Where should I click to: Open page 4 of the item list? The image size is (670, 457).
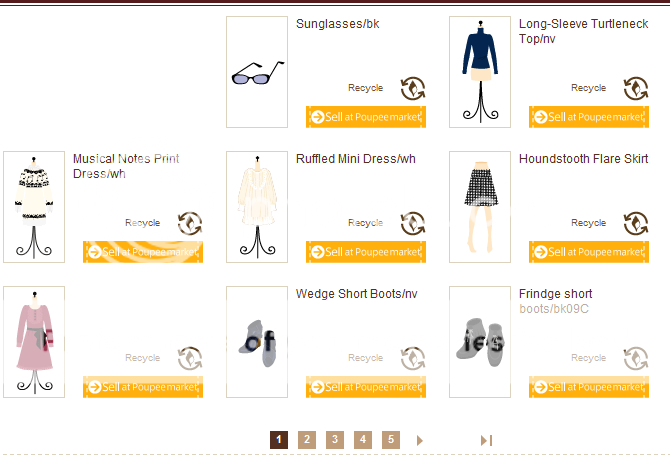363,439
